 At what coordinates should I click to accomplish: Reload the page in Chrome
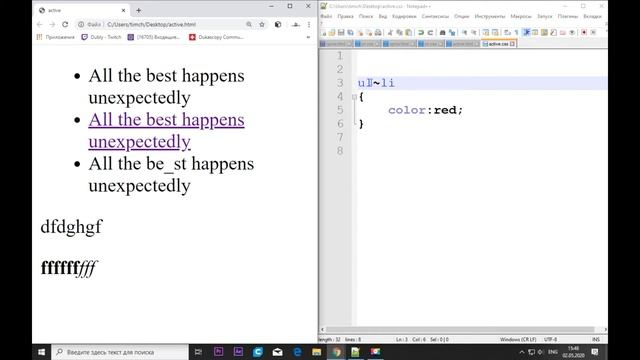click(65, 24)
